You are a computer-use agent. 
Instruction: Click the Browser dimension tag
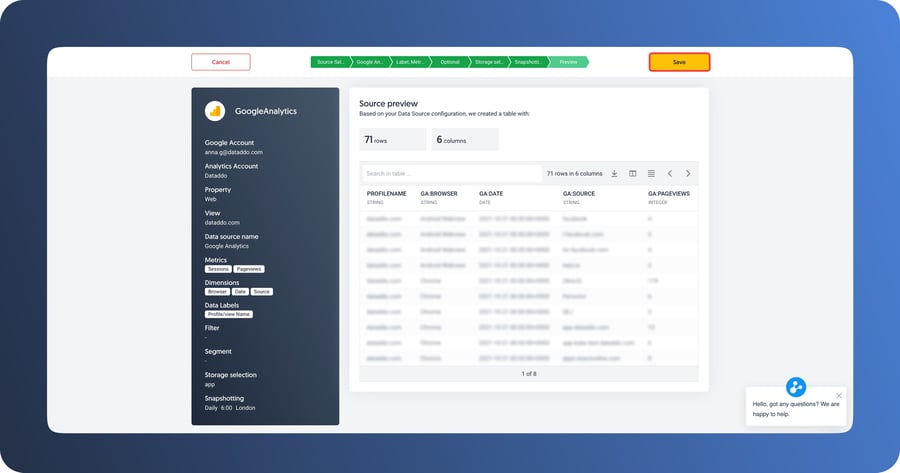coord(218,292)
